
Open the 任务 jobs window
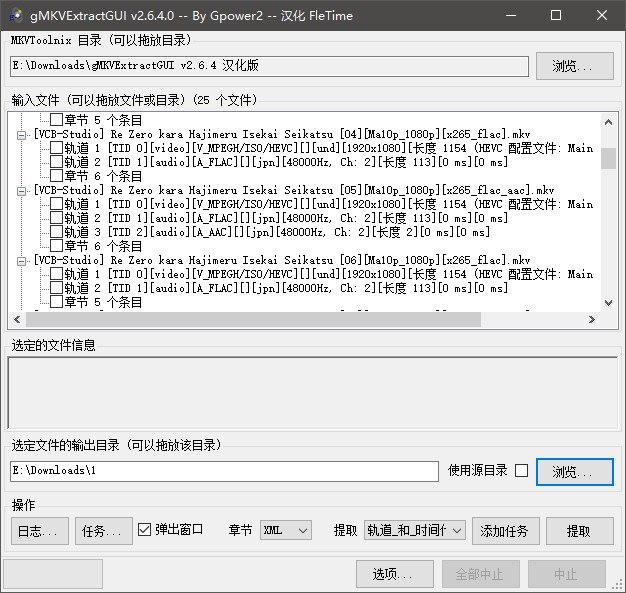pyautogui.click(x=103, y=530)
